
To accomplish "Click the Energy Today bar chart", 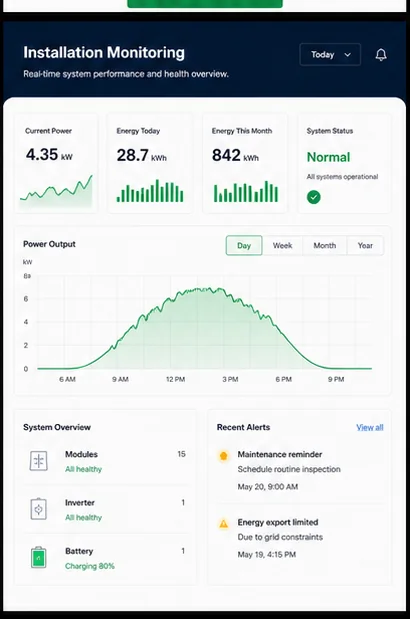I will pos(150,191).
